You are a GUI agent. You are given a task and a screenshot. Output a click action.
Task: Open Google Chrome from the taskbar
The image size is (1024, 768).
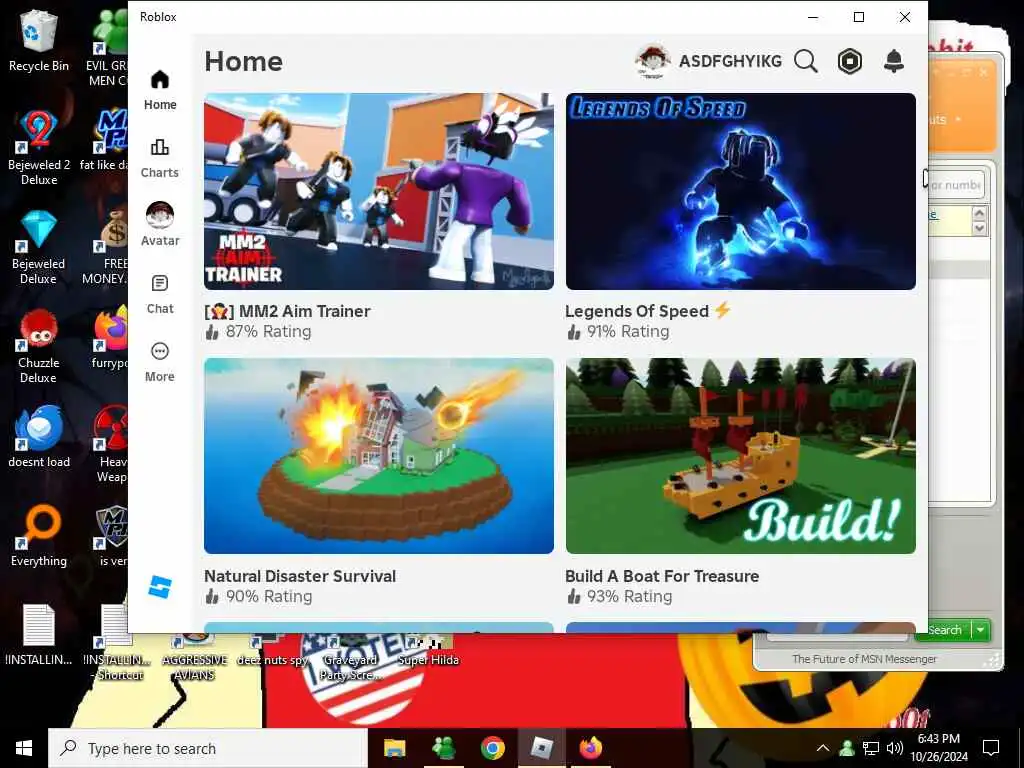[x=492, y=748]
